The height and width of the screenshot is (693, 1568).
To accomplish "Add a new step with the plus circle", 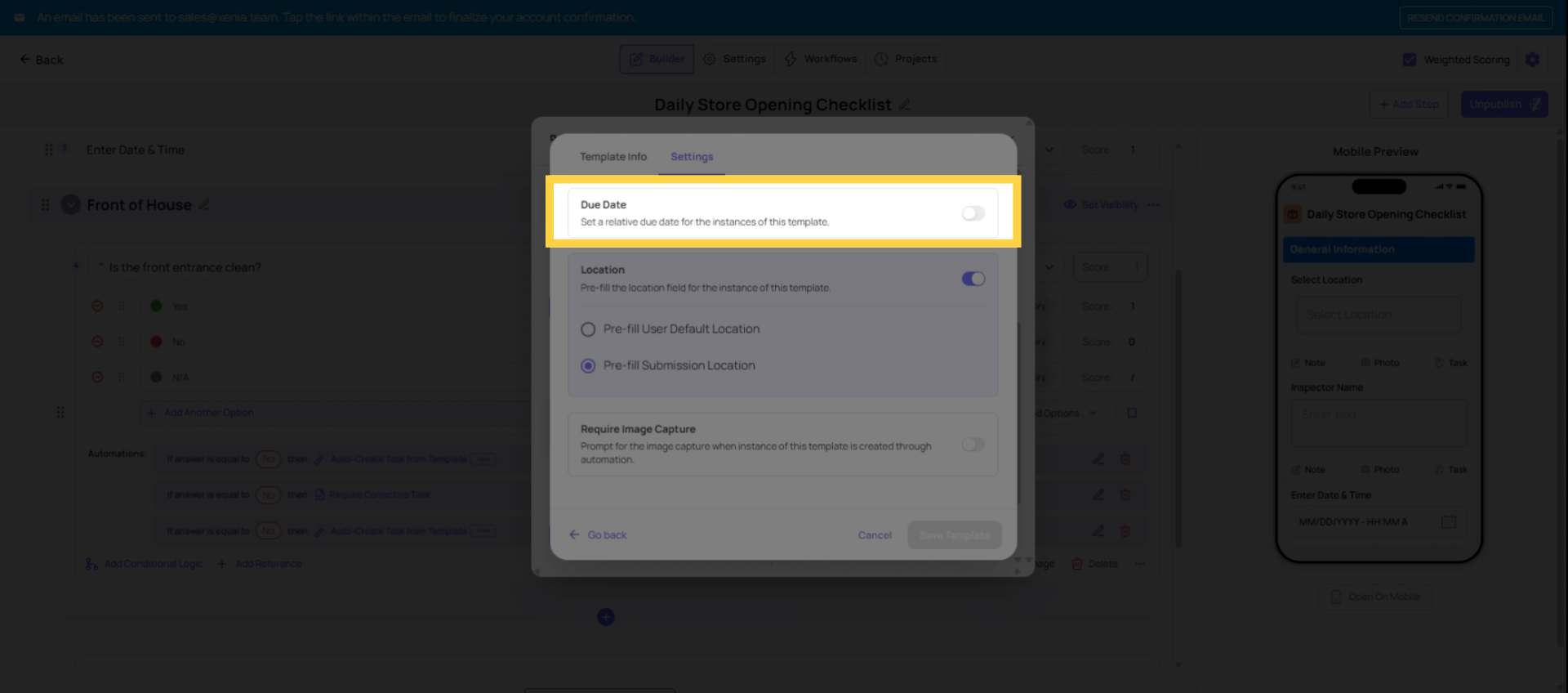I will pyautogui.click(x=606, y=617).
